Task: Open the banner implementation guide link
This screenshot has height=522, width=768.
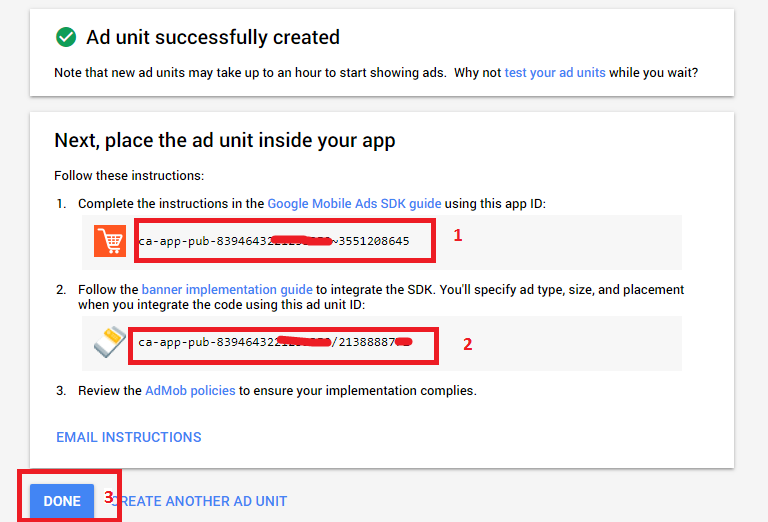Action: click(227, 289)
